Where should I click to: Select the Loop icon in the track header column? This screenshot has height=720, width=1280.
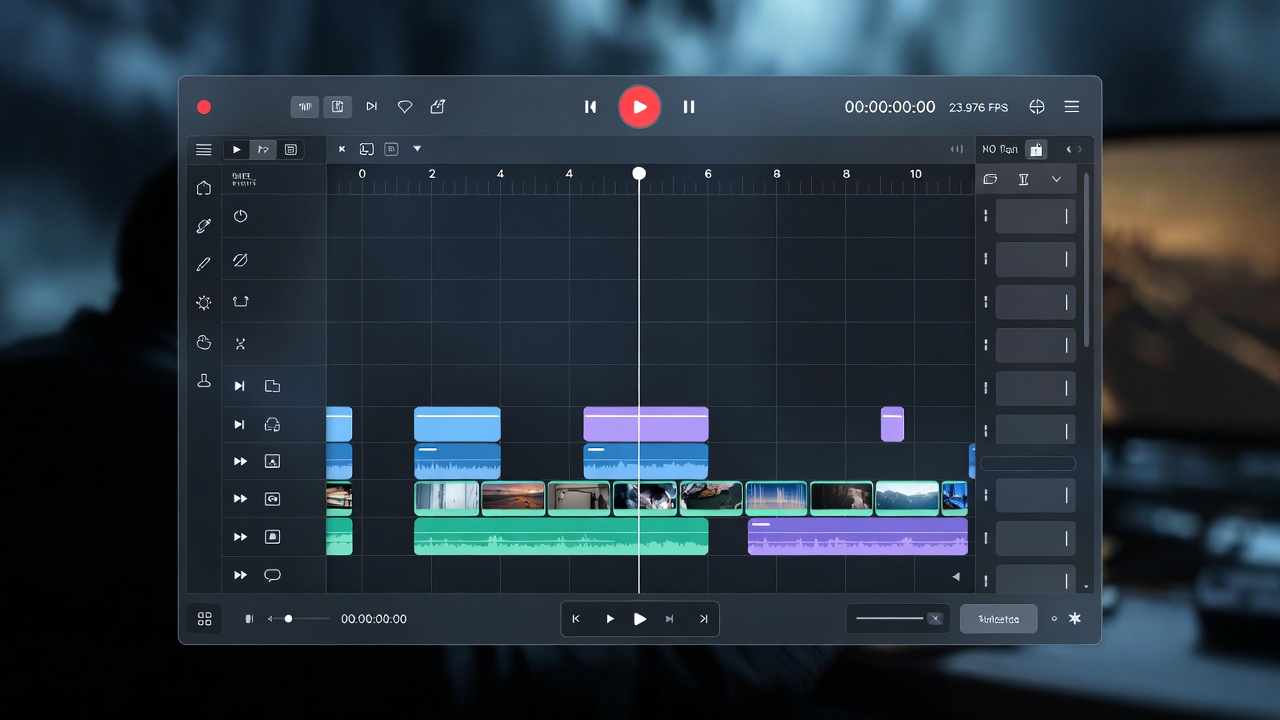(240, 301)
